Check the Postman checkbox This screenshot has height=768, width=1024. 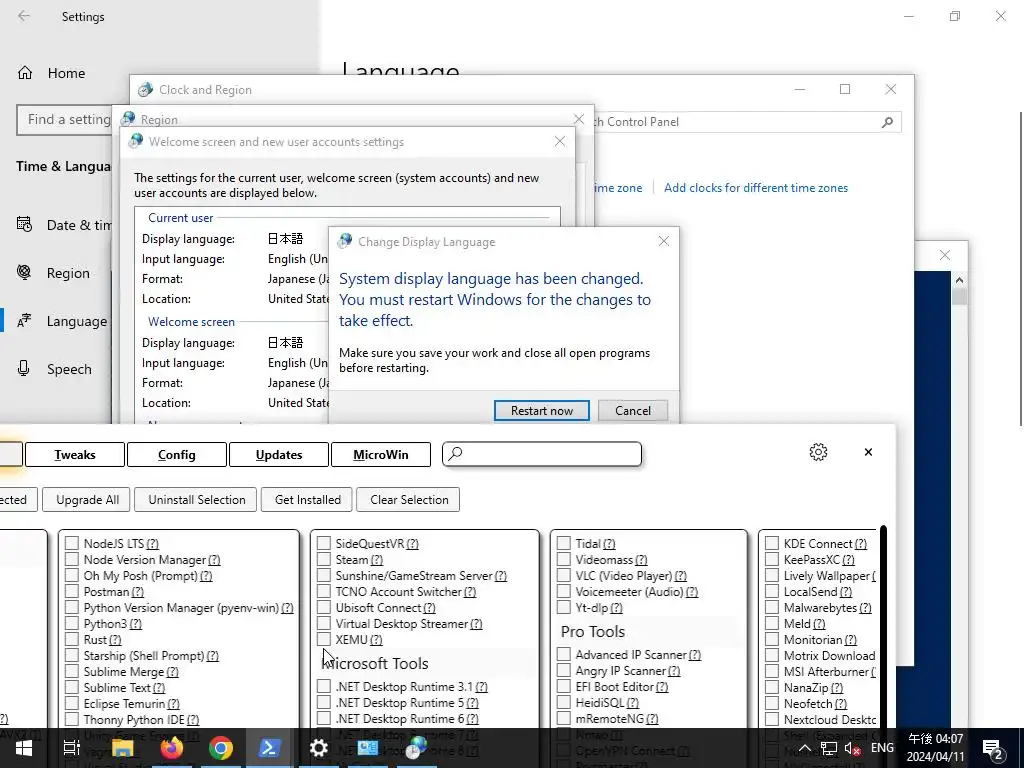tap(72, 592)
